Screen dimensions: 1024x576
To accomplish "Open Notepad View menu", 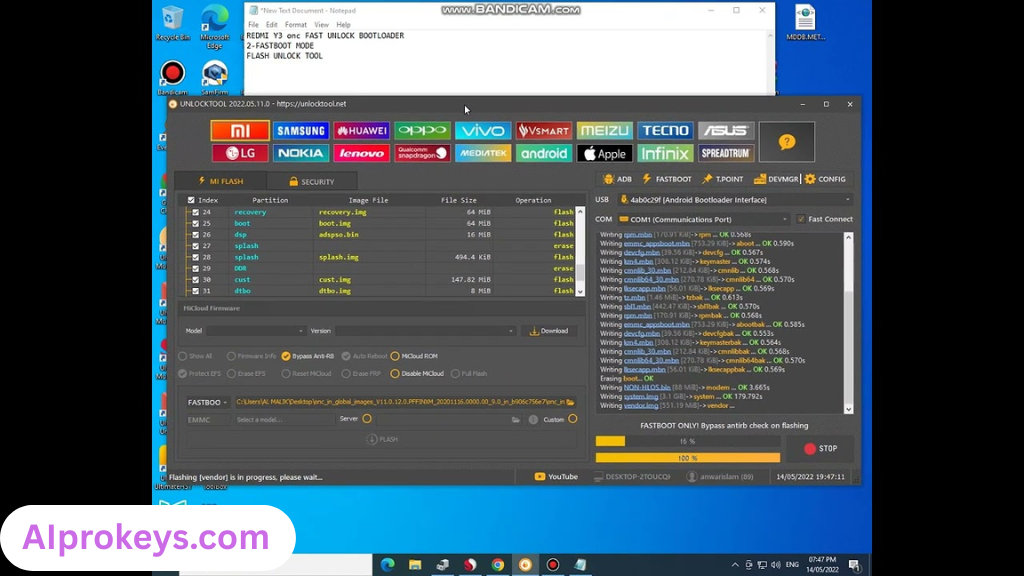I will (x=321, y=25).
